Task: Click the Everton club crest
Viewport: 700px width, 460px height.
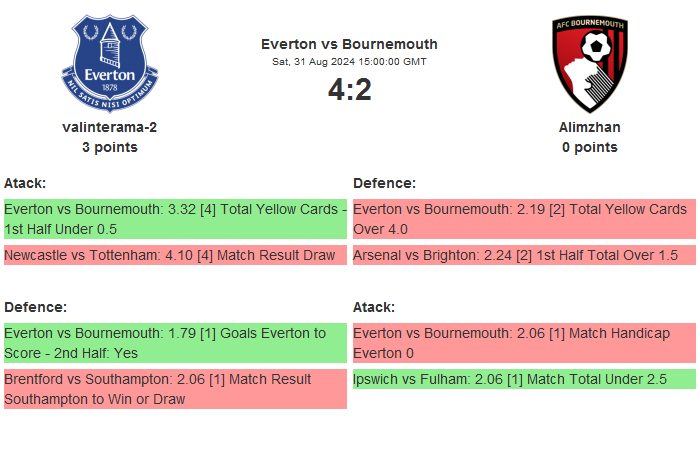Action: point(110,64)
